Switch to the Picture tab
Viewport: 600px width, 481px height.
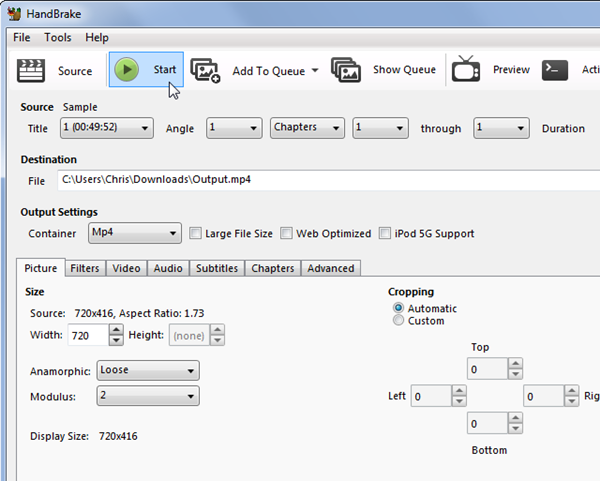(41, 268)
